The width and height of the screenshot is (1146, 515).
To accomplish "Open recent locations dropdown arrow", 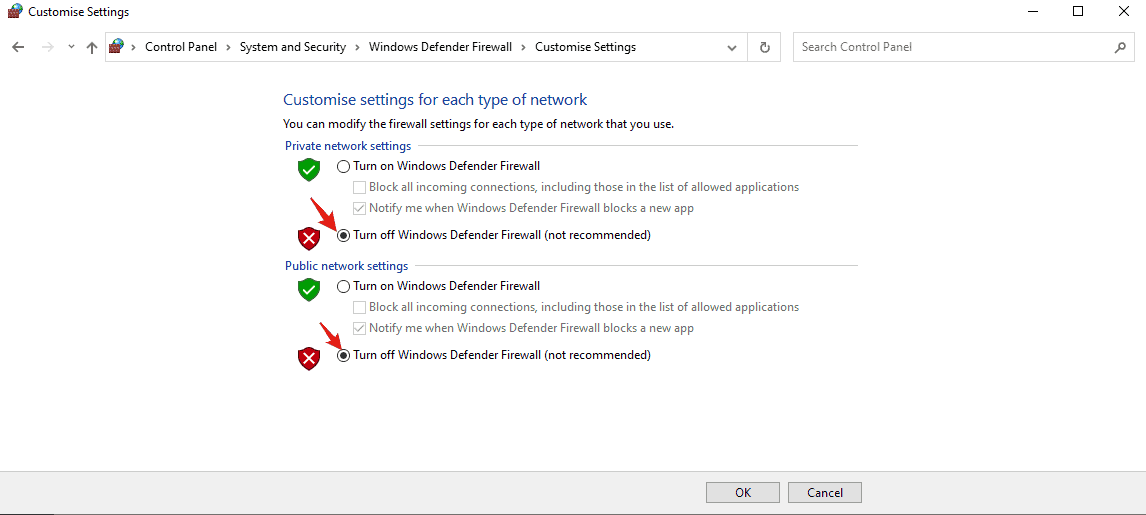I will pyautogui.click(x=71, y=47).
